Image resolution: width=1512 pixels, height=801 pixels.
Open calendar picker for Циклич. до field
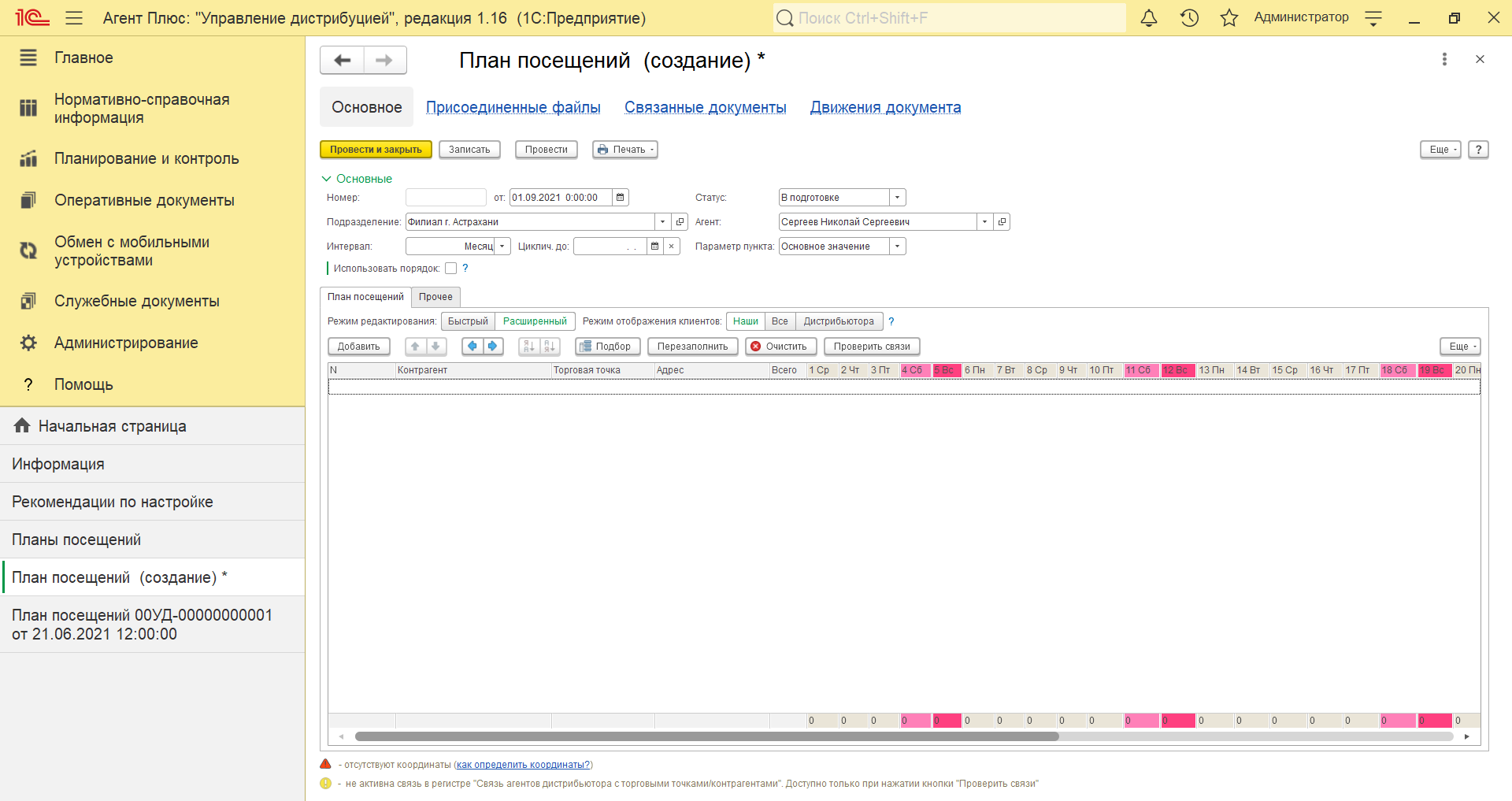(x=654, y=247)
